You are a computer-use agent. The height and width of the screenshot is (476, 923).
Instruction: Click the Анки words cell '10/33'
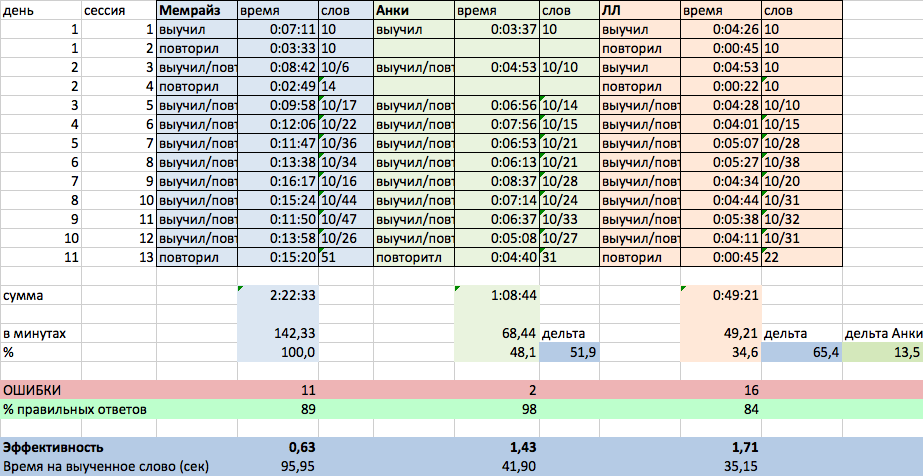coord(569,219)
